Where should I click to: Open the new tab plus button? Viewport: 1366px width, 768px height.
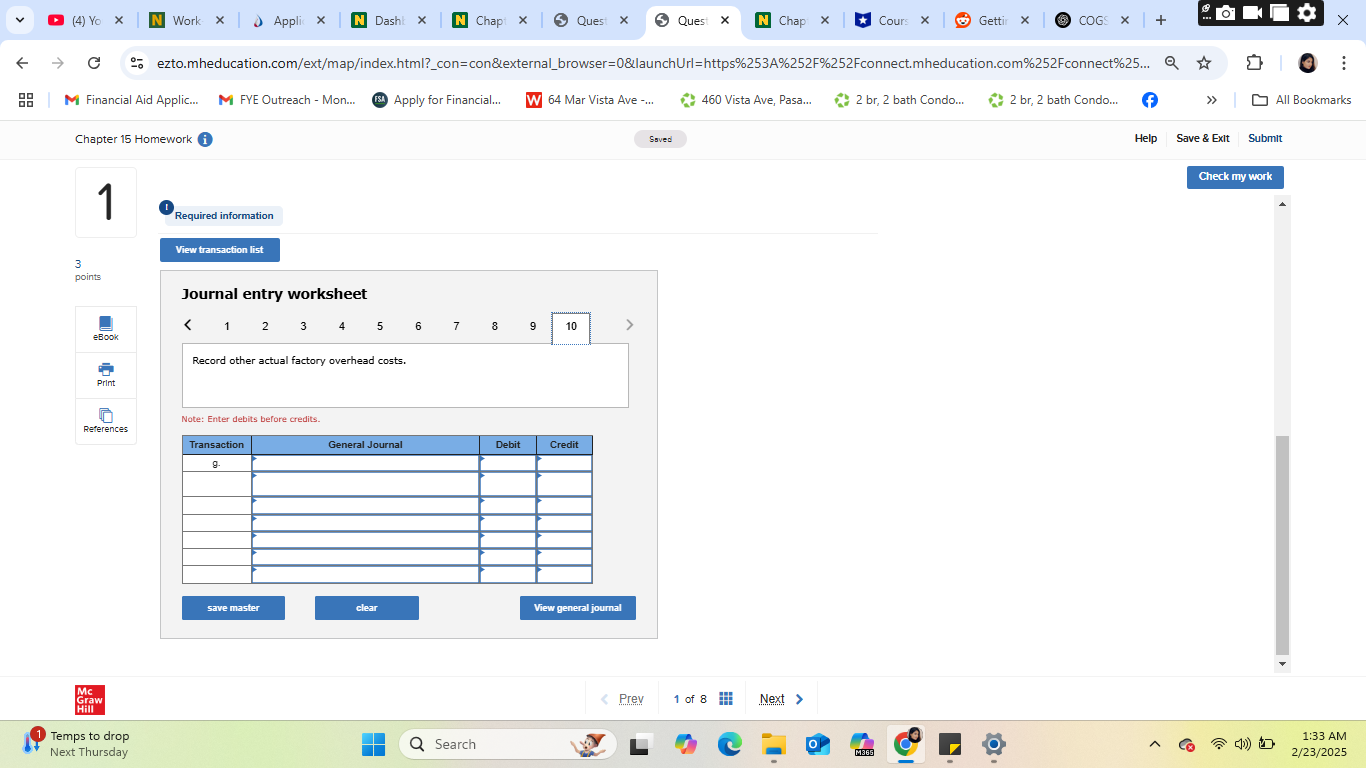coord(1160,20)
